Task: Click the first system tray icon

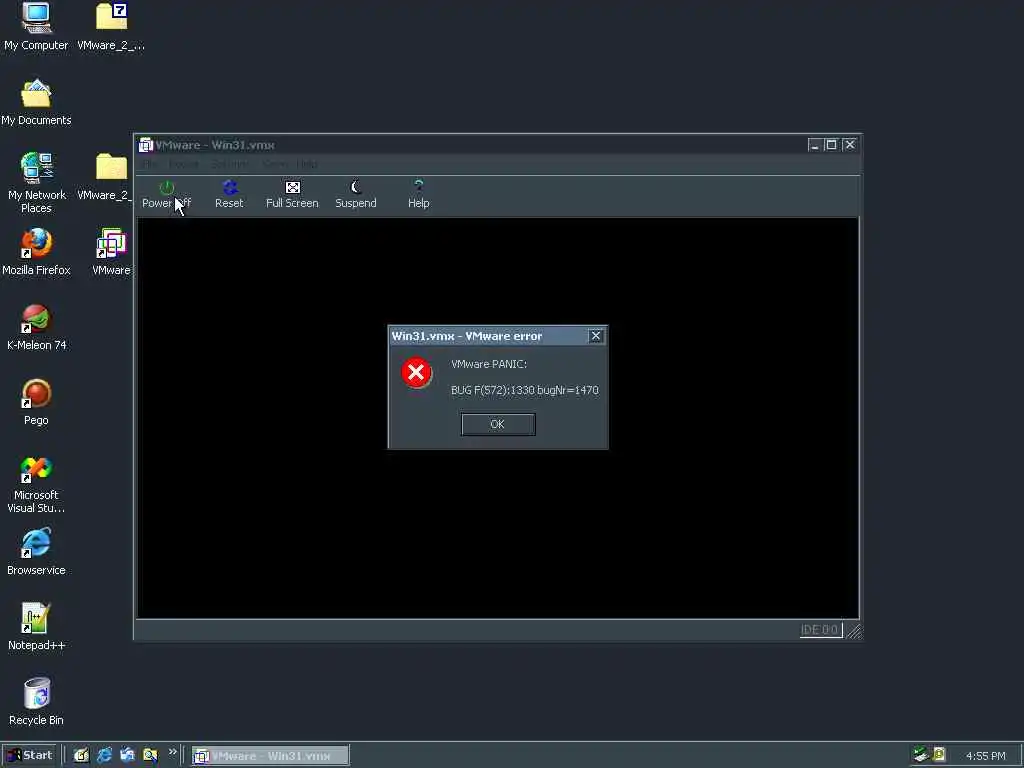Action: [x=921, y=755]
